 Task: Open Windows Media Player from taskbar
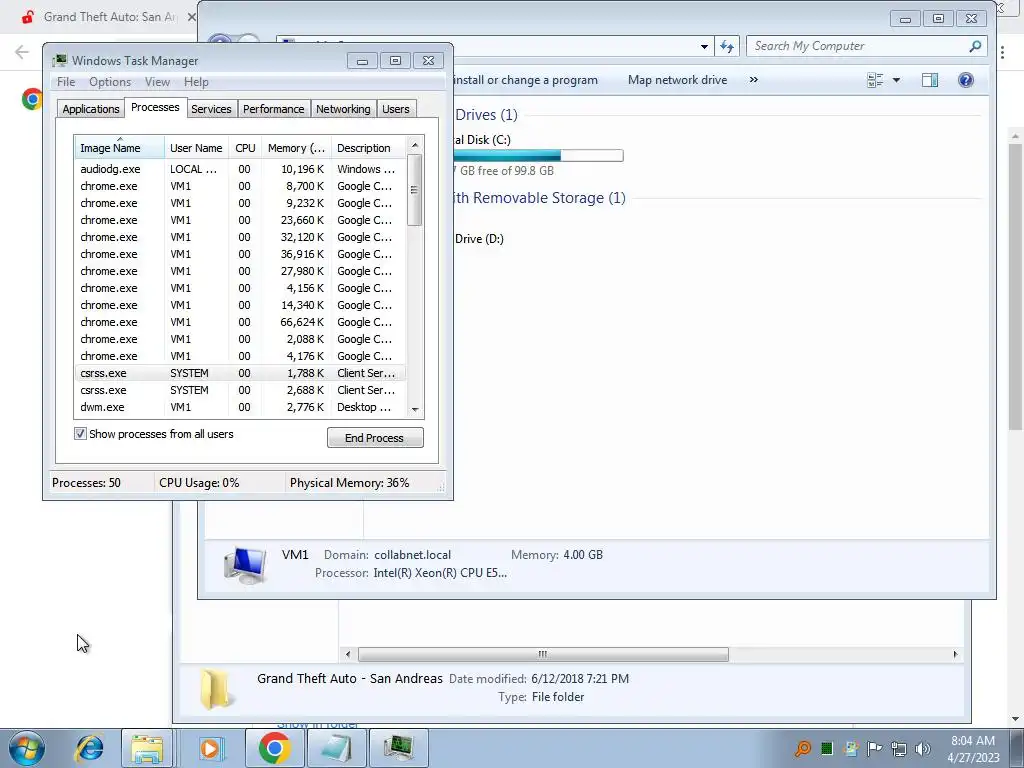point(210,748)
